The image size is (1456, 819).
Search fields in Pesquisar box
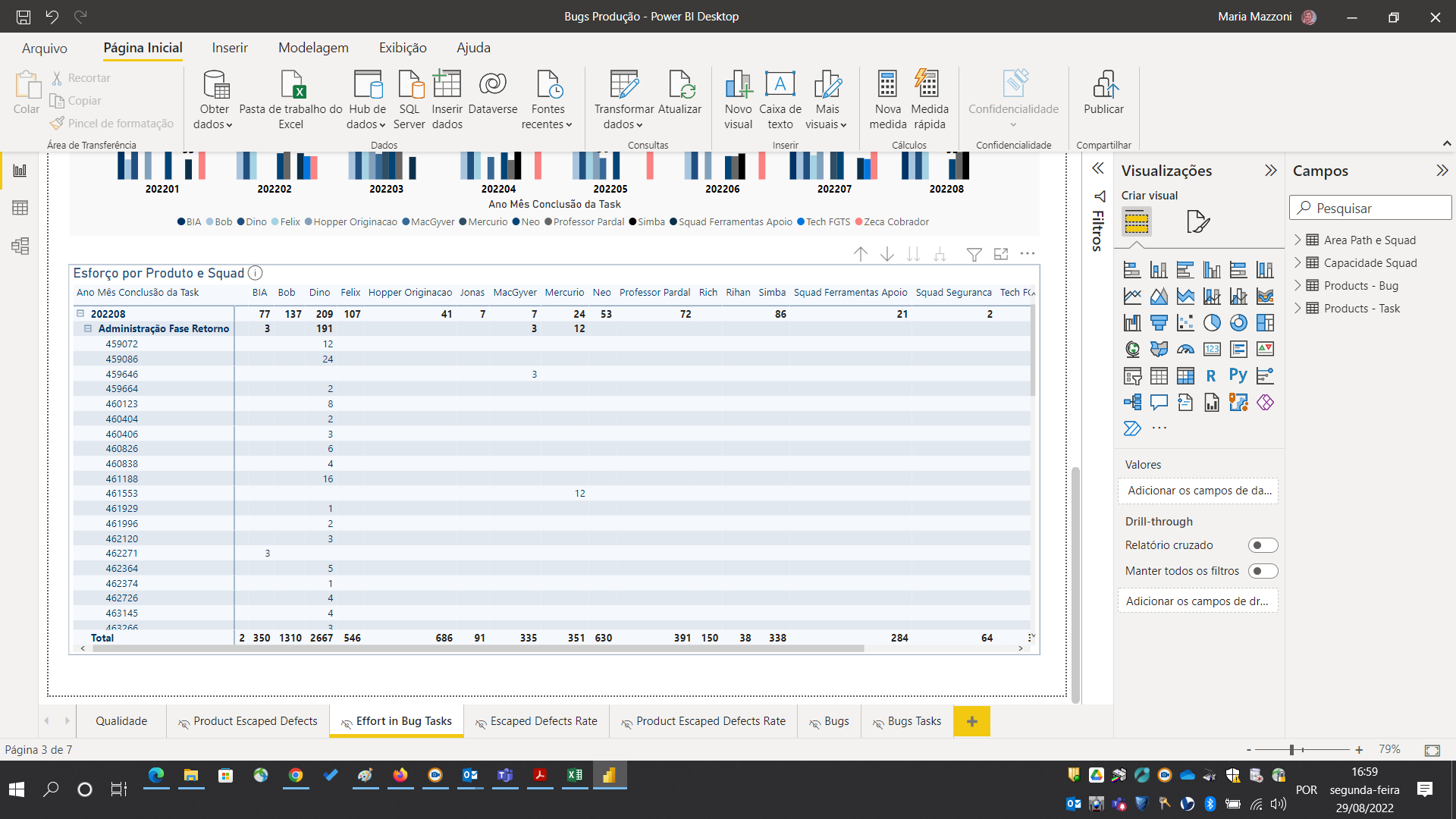coord(1370,208)
